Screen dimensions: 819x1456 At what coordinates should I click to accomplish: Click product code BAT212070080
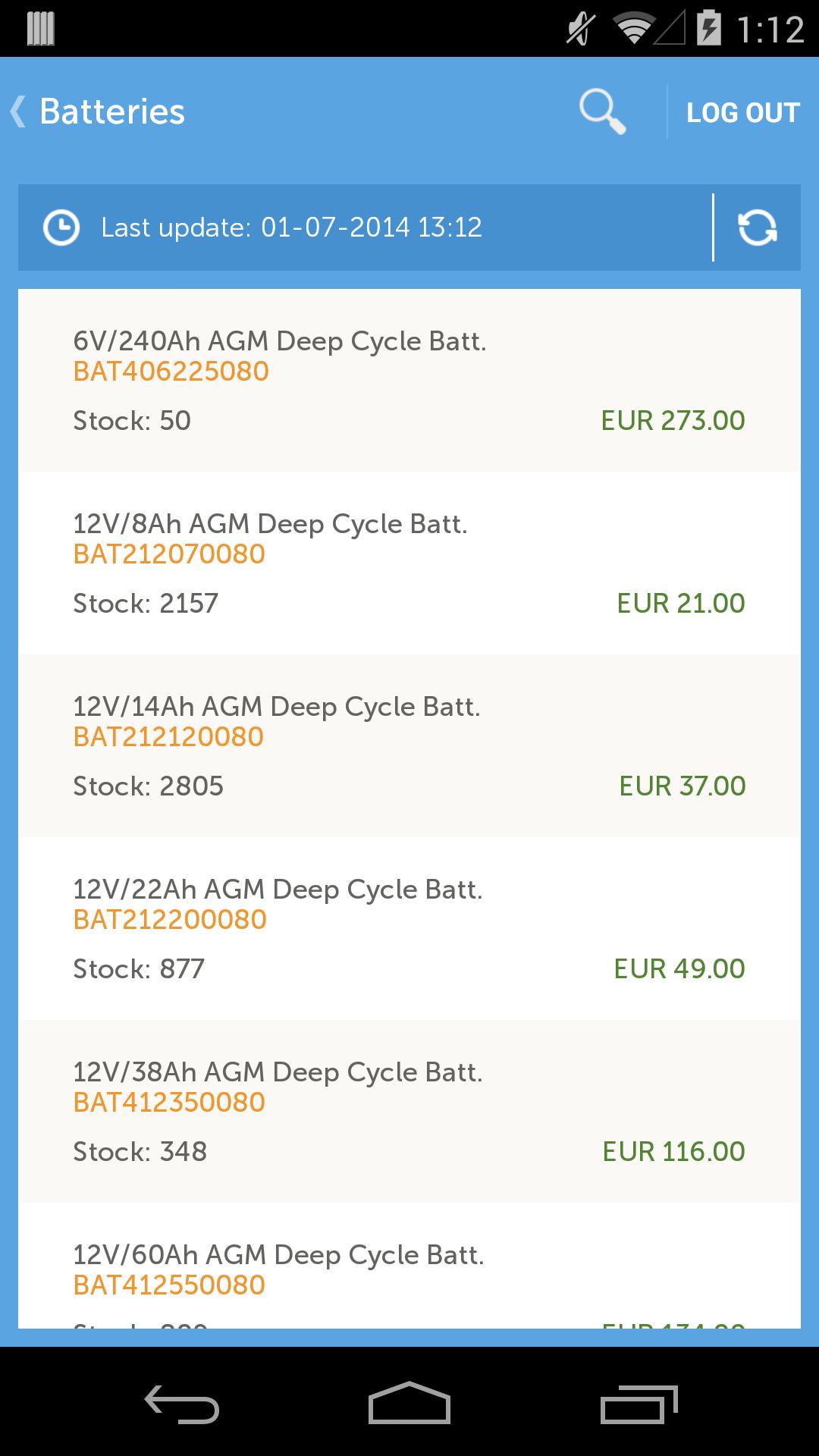(169, 554)
